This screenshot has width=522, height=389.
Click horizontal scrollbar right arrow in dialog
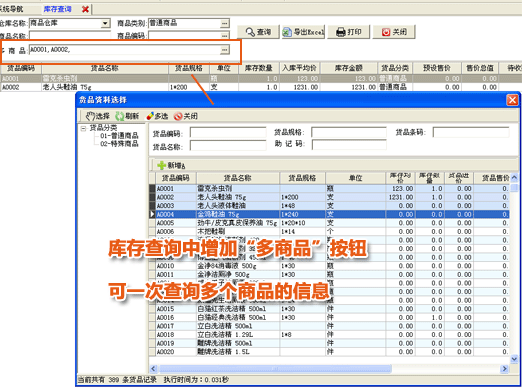coord(504,369)
